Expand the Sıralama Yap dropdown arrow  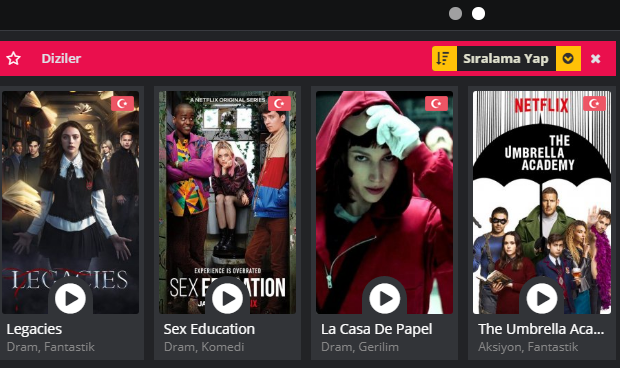(568, 59)
